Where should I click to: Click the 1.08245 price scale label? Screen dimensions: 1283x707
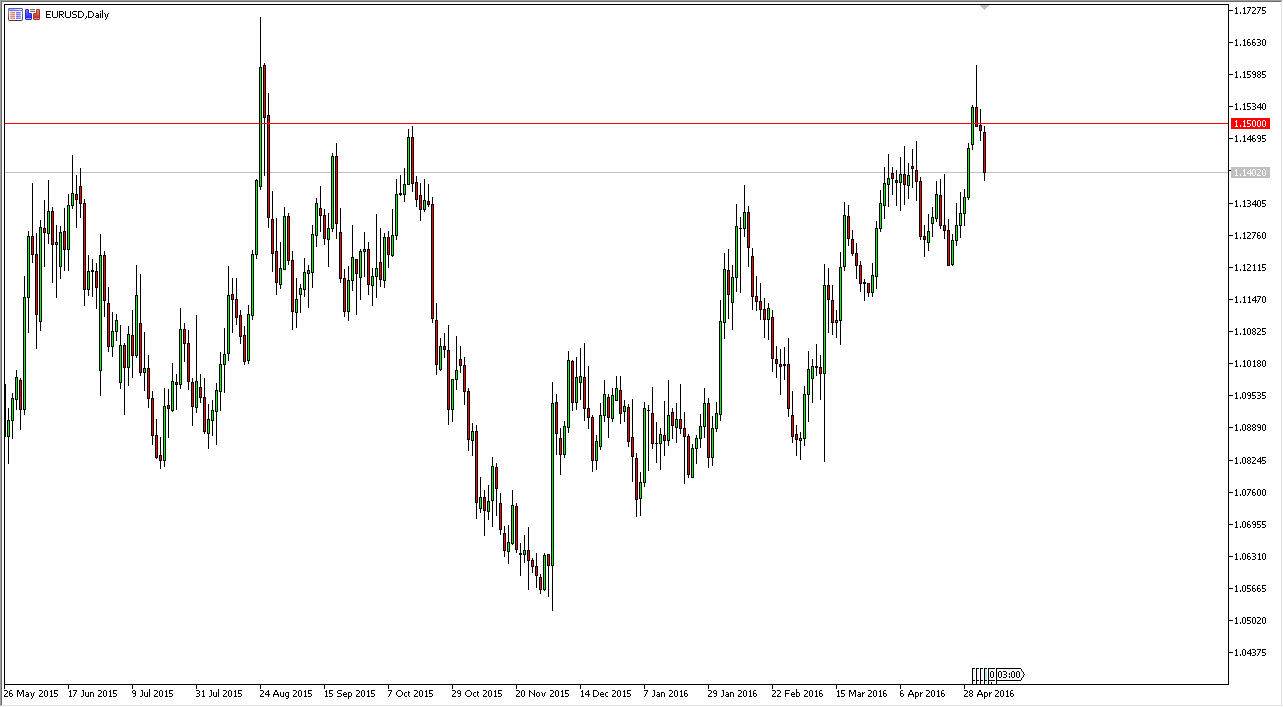point(1251,460)
